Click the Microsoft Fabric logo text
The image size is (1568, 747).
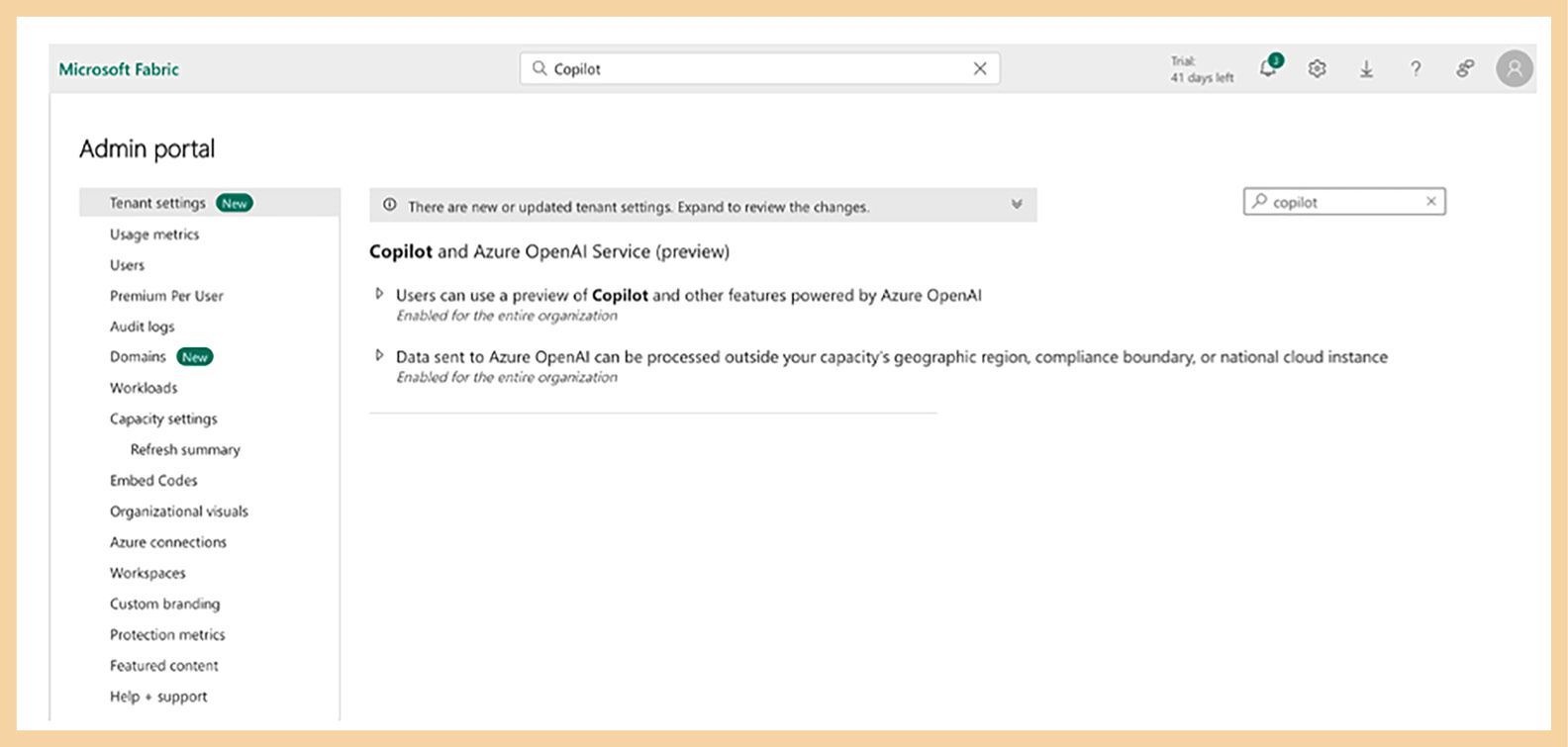point(119,69)
